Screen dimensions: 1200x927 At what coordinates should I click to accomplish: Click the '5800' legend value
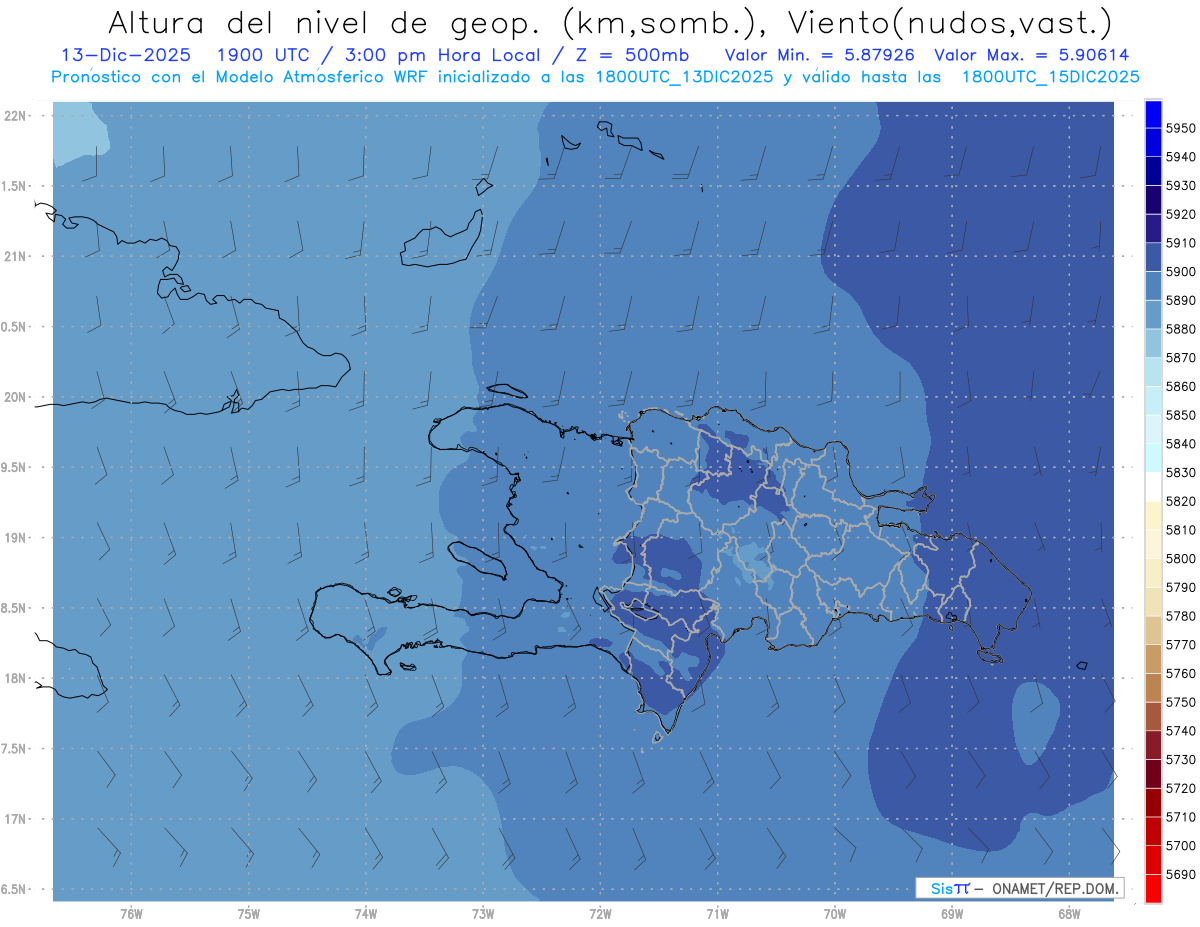tap(1181, 559)
